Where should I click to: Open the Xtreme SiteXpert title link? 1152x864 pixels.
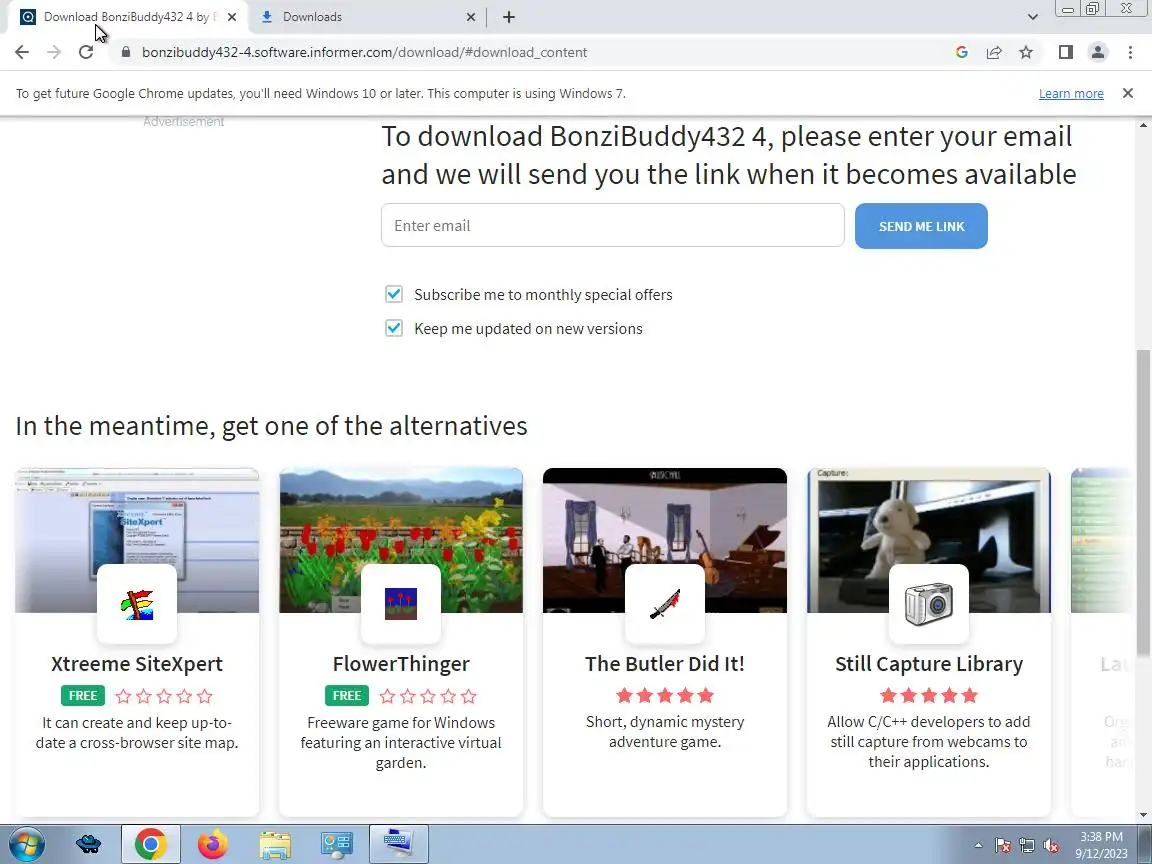point(137,663)
